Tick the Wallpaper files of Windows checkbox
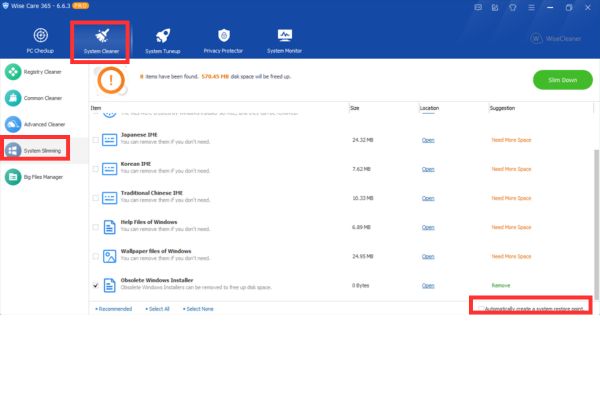The image size is (600, 400). tap(96, 256)
